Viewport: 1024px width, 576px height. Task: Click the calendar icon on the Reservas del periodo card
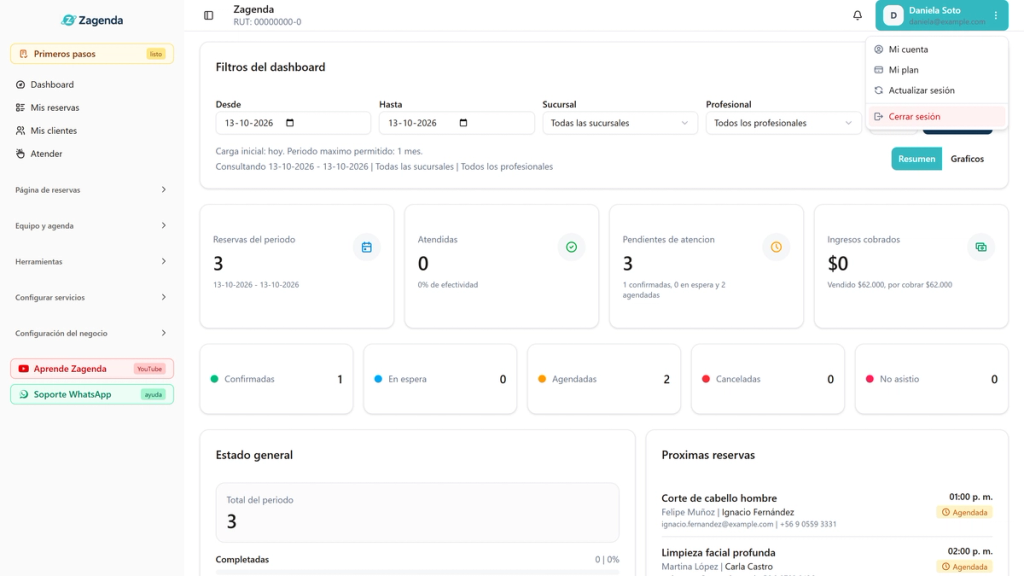pos(366,247)
